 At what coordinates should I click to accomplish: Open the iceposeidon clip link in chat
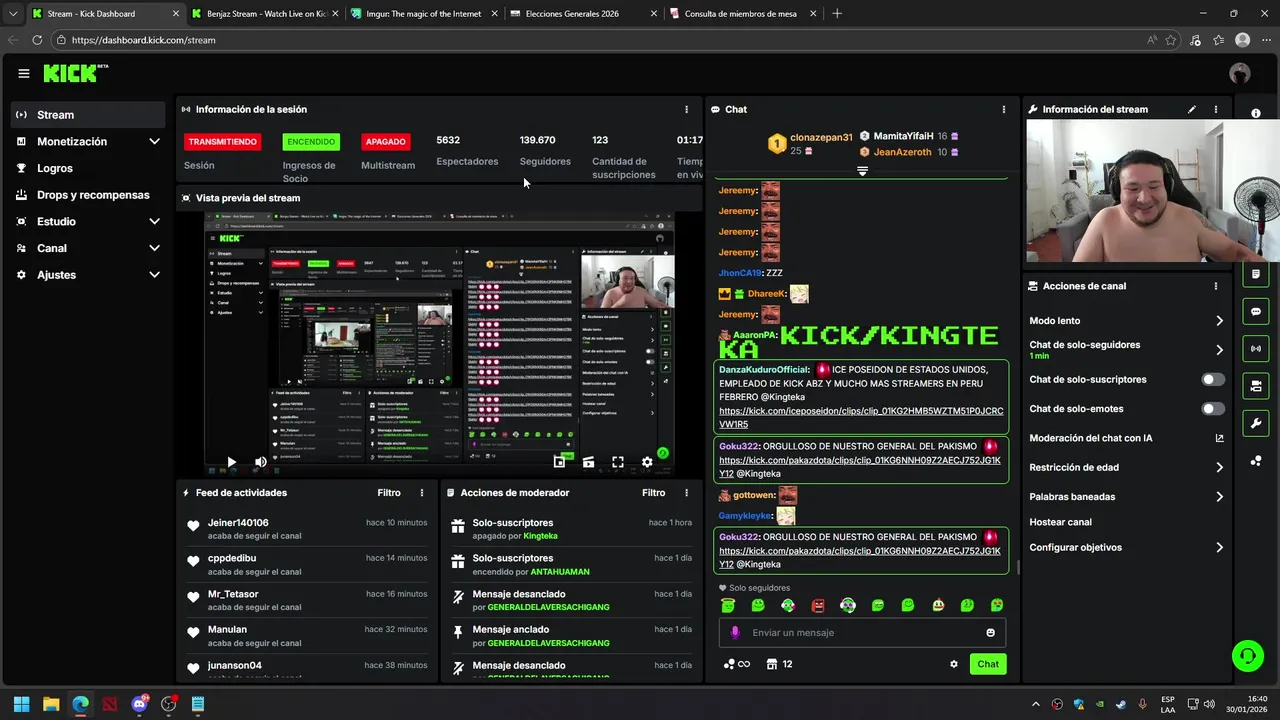(861, 417)
